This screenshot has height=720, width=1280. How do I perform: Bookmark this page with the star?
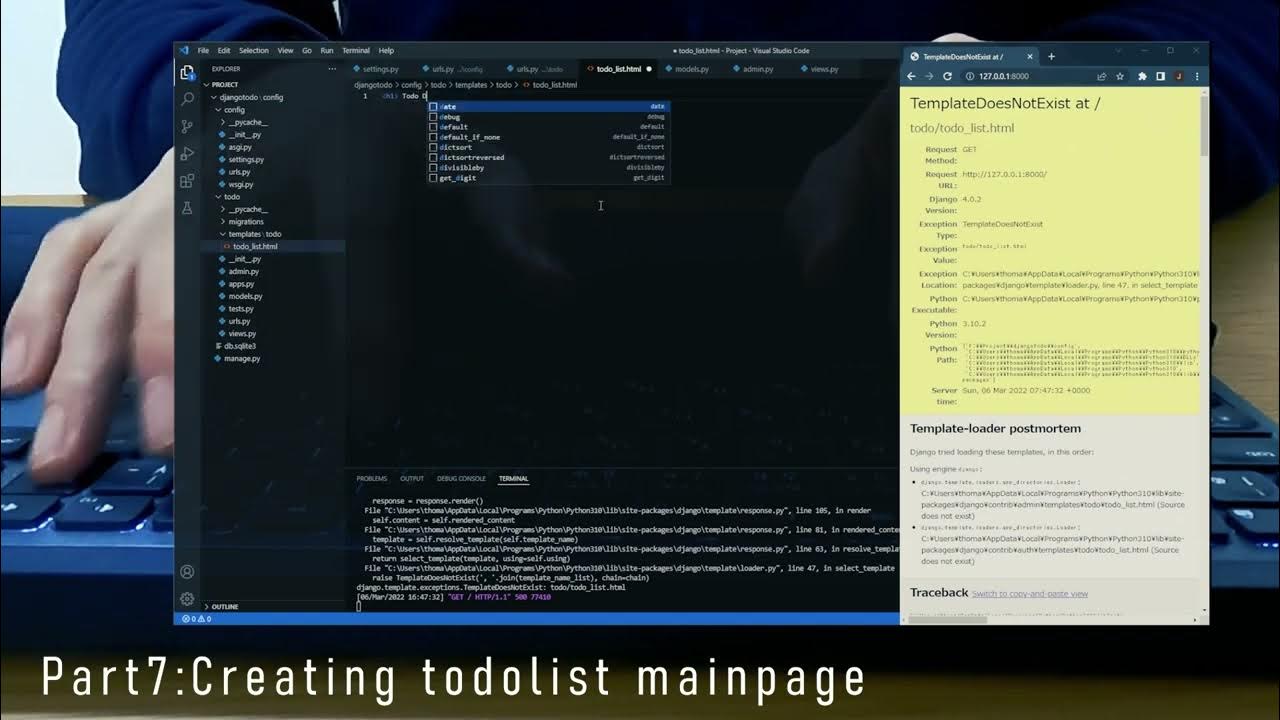click(x=1120, y=76)
